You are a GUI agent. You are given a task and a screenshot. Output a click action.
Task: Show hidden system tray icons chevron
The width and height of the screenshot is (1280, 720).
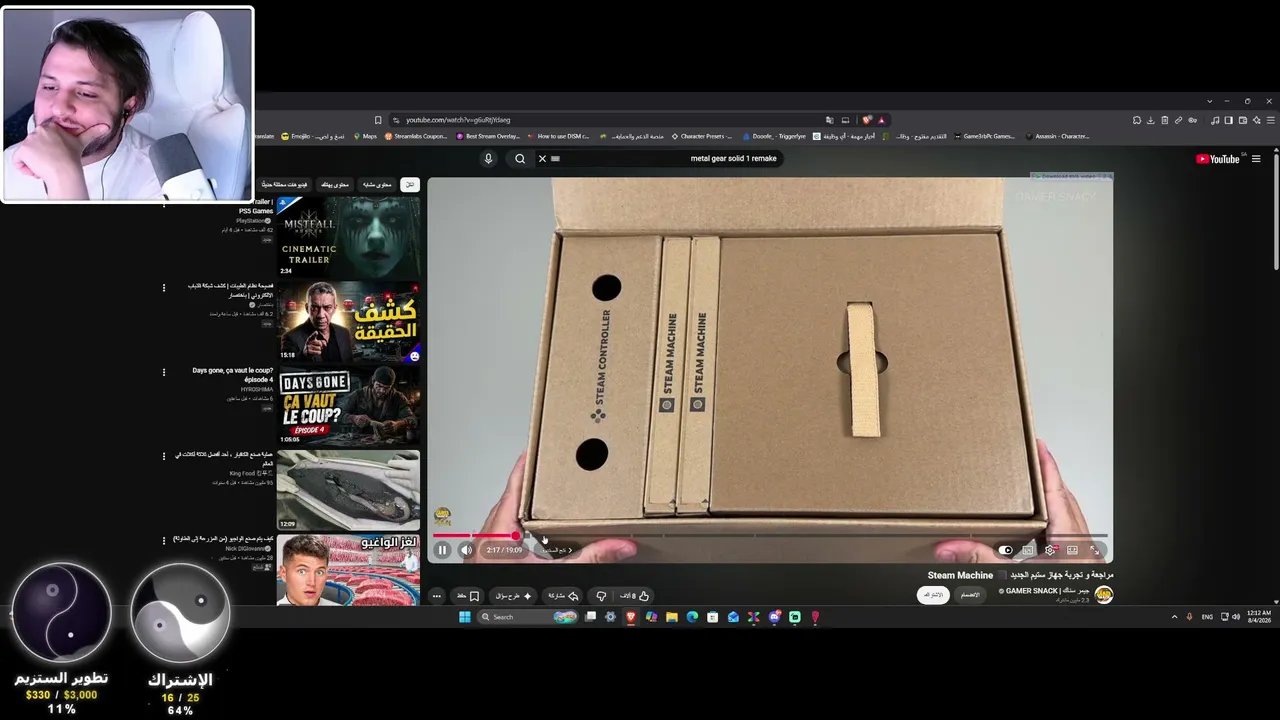1174,617
